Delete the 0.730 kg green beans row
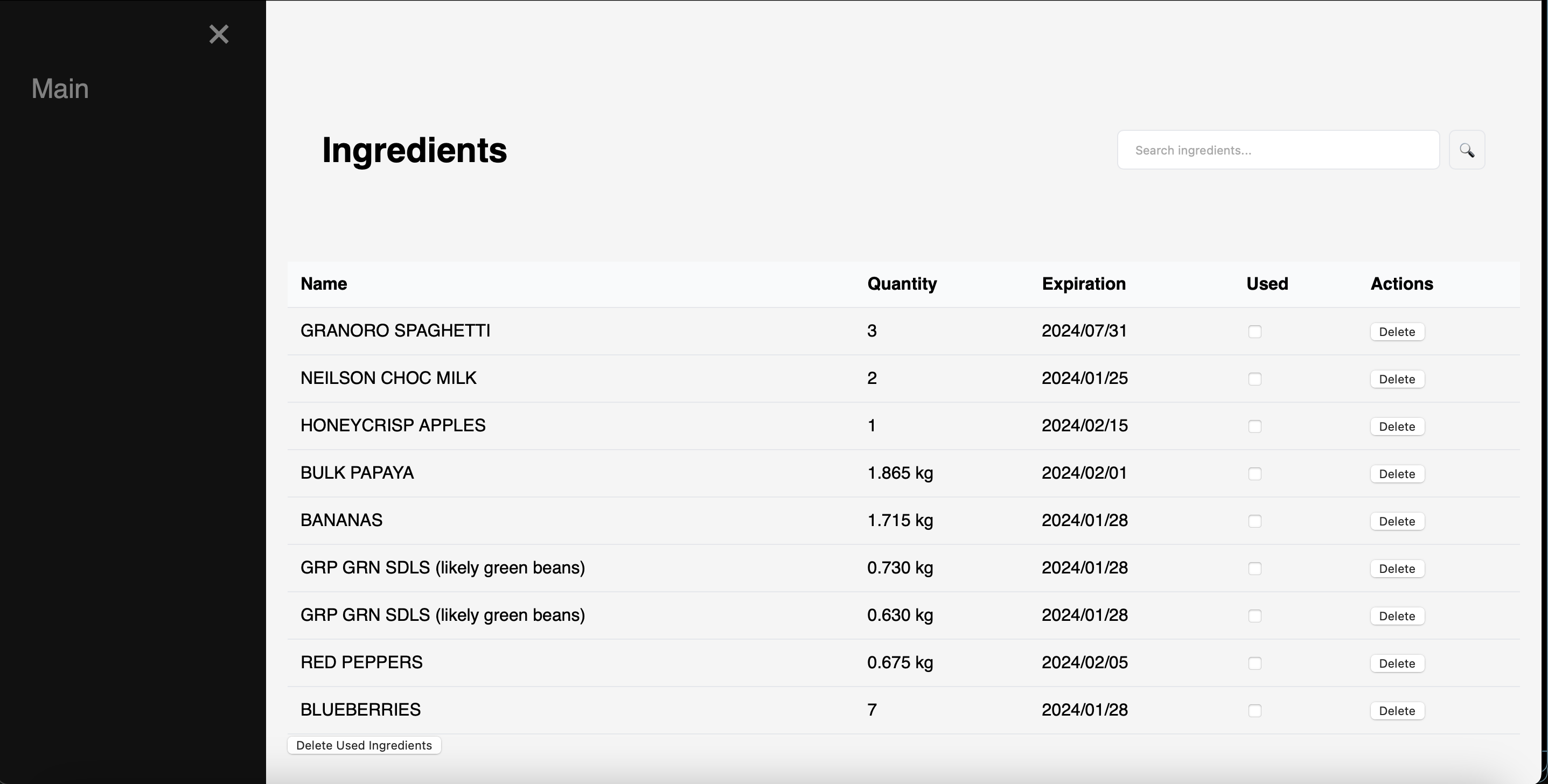The width and height of the screenshot is (1548, 784). [x=1397, y=569]
